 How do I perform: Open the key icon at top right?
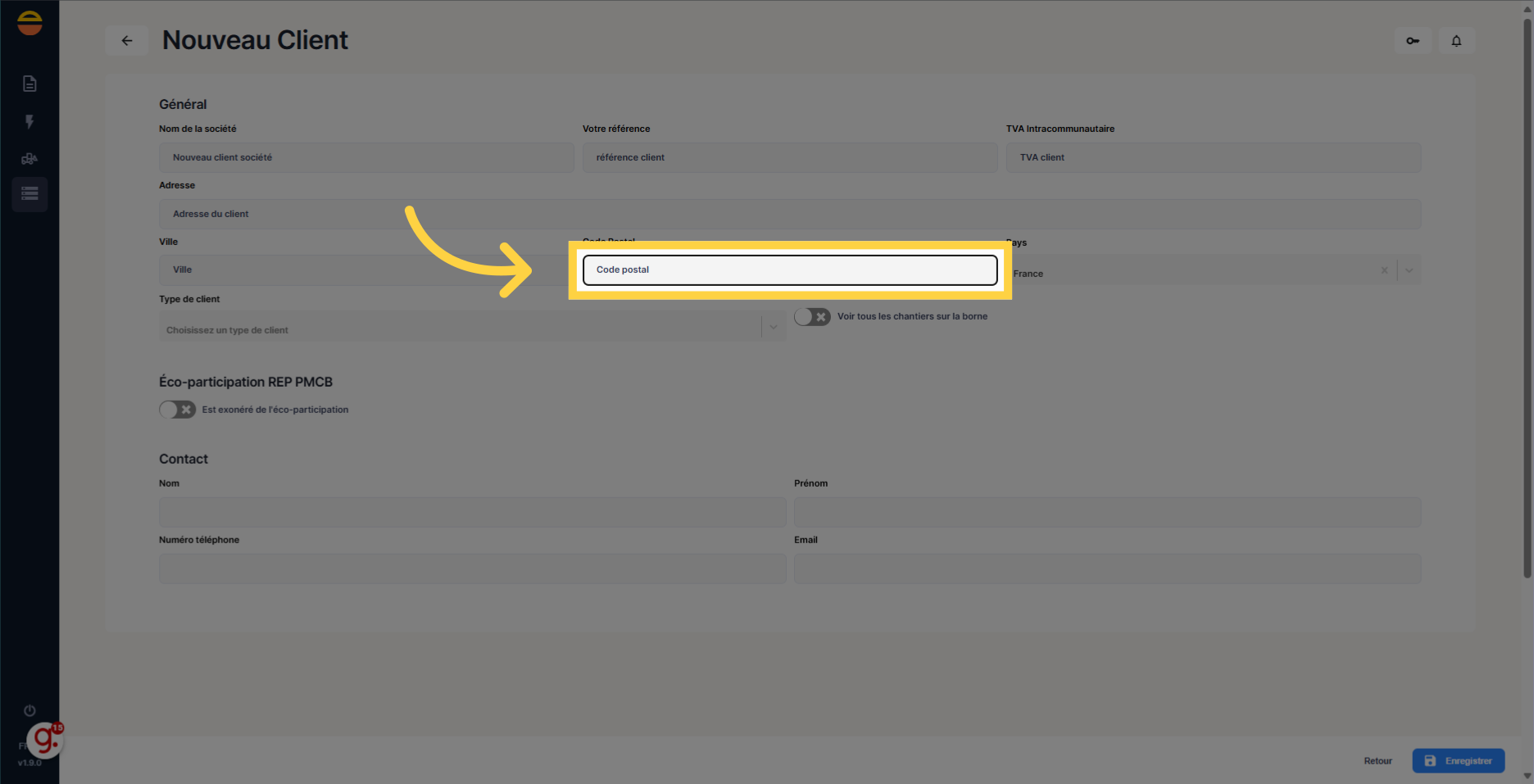pyautogui.click(x=1413, y=41)
